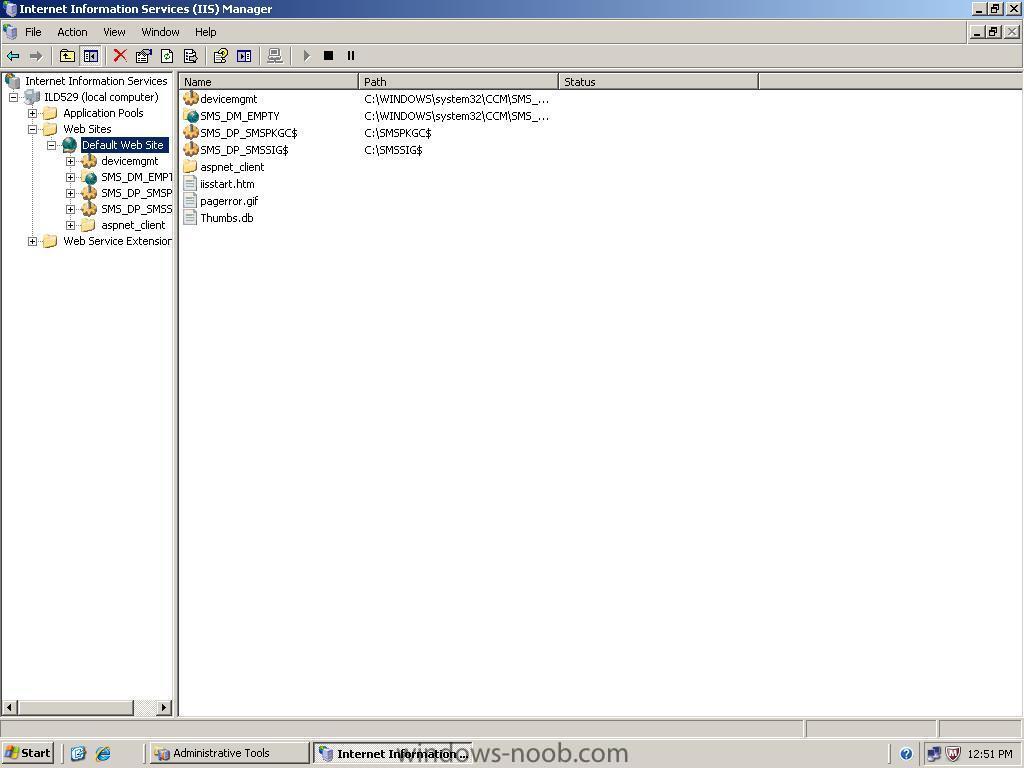Select SMS_DP_SMSPKGC$ in the right list
Screen dimensions: 1024x768
click(x=249, y=133)
